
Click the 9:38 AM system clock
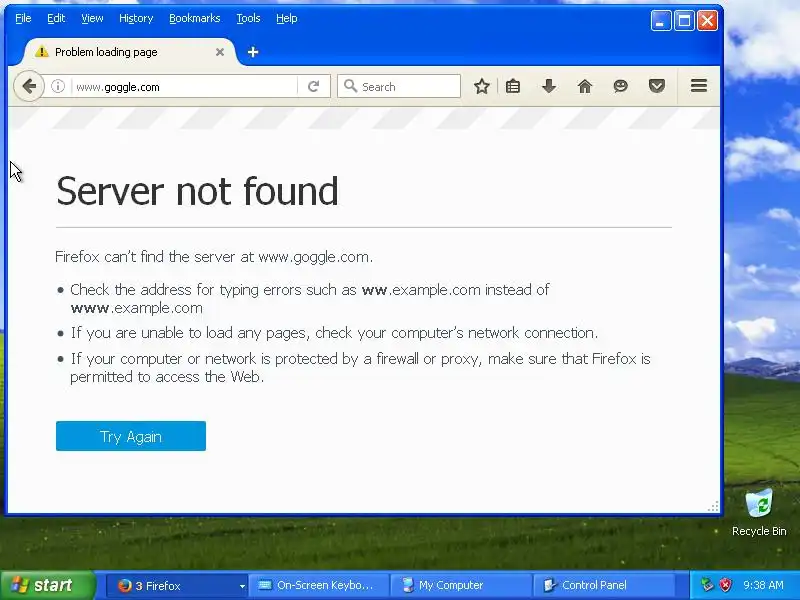(763, 585)
